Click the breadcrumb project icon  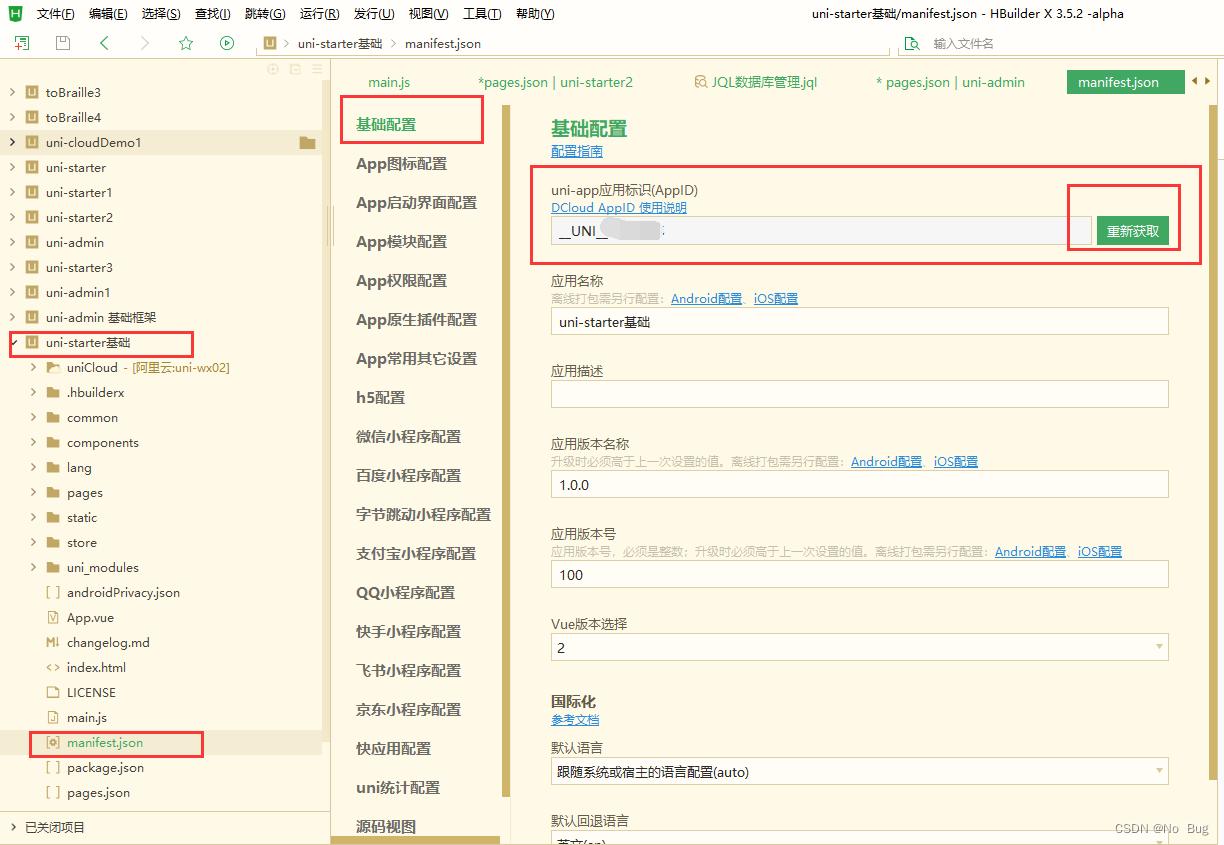click(x=271, y=44)
